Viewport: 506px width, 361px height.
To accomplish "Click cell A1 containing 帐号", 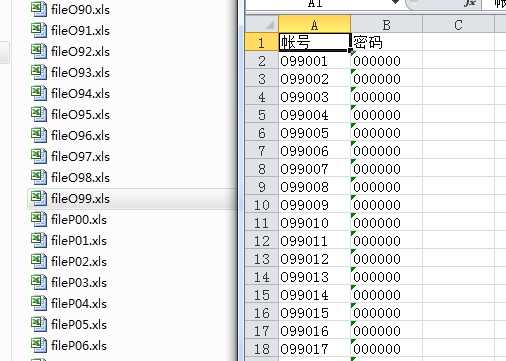I will coord(315,42).
